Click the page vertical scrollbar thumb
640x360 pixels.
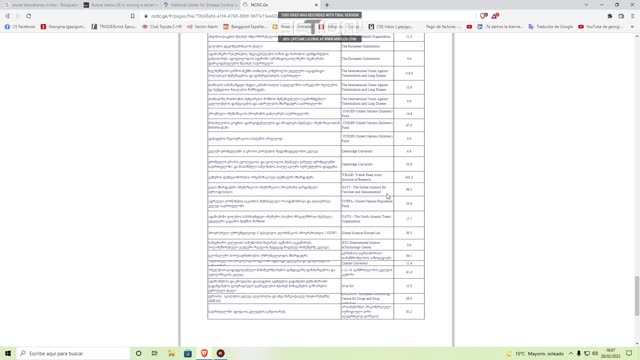pyautogui.click(x=636, y=296)
